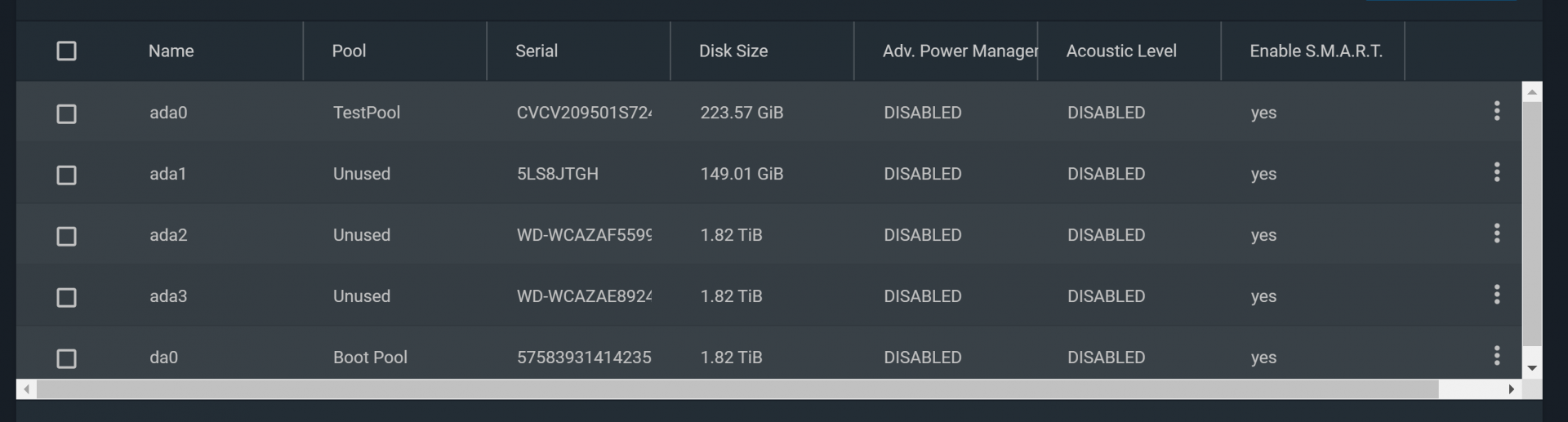1568x422 pixels.
Task: Sort by Enable S.M.A.R.T. column
Action: coord(1316,51)
